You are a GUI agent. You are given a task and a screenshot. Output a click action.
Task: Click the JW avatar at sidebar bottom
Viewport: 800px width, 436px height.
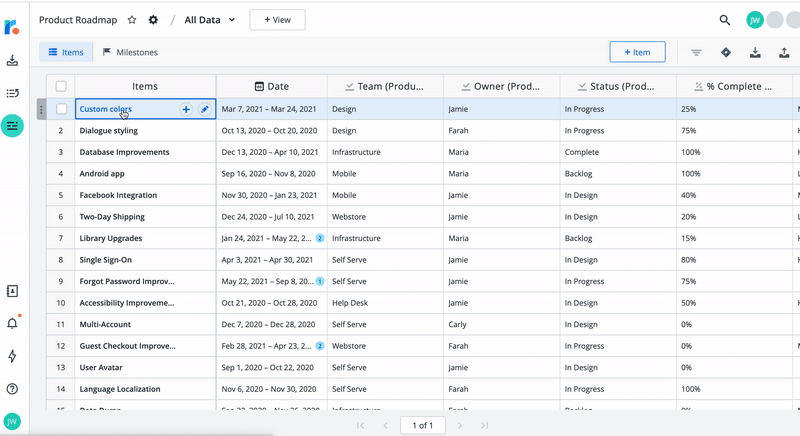tap(12, 422)
